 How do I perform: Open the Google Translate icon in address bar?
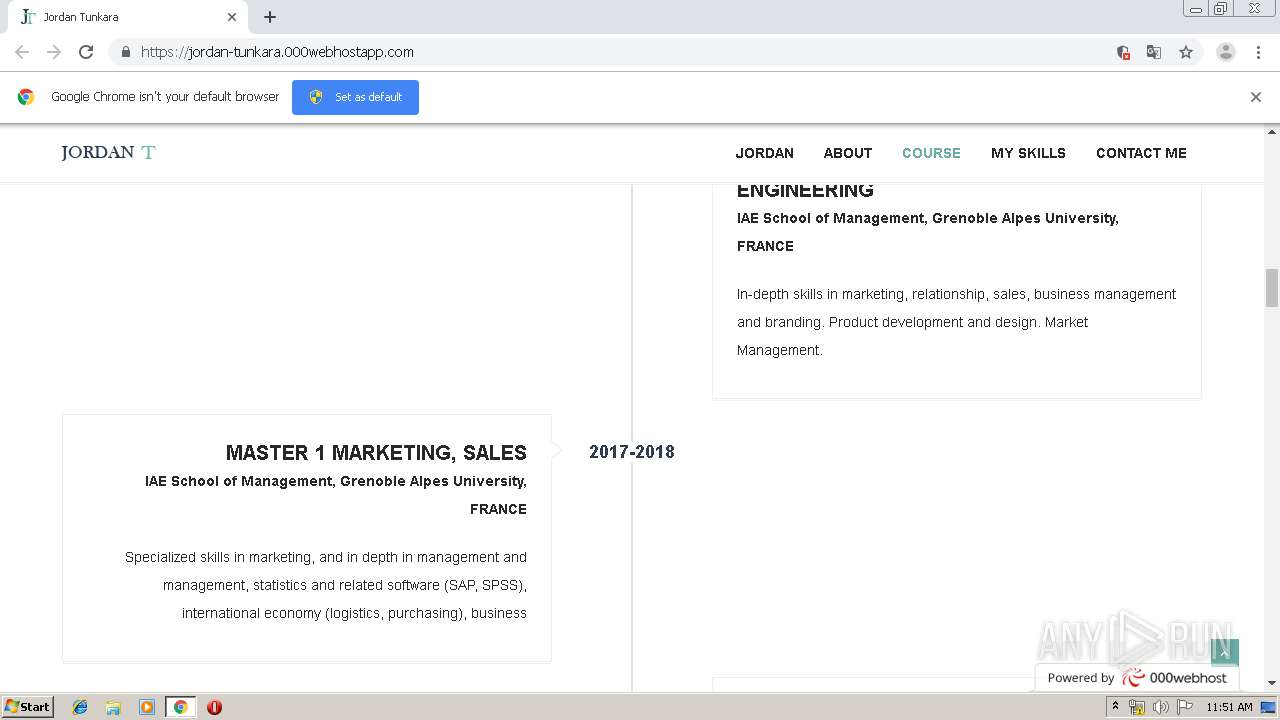coord(1154,52)
